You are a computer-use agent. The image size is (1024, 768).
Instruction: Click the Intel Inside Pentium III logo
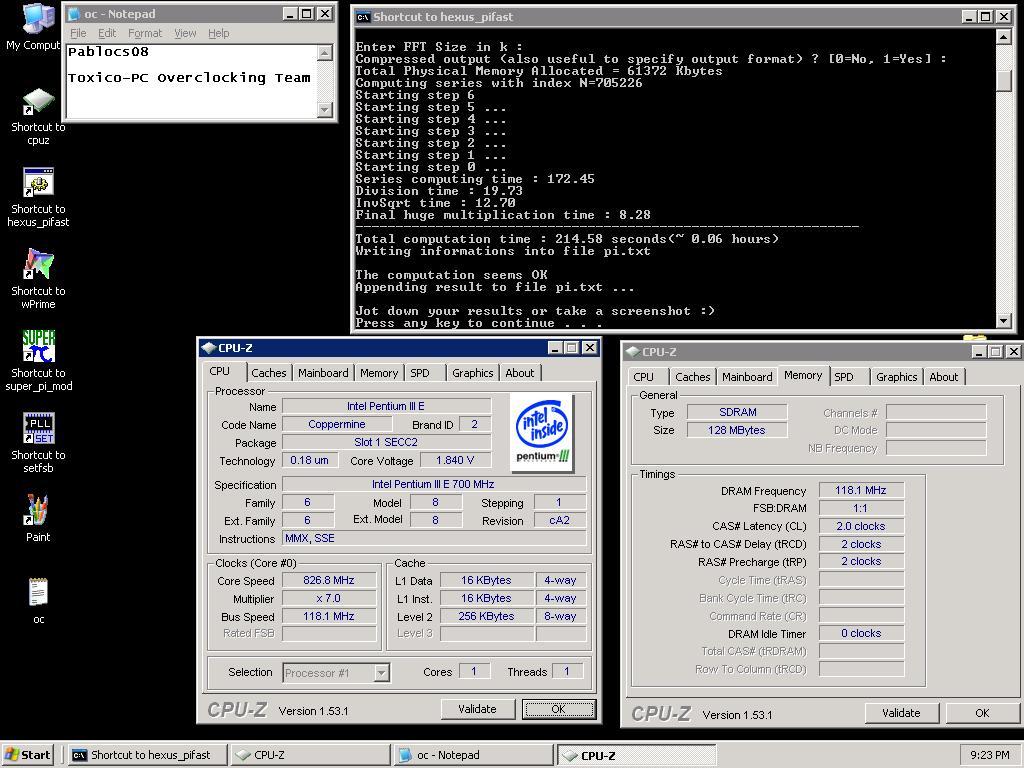point(542,432)
